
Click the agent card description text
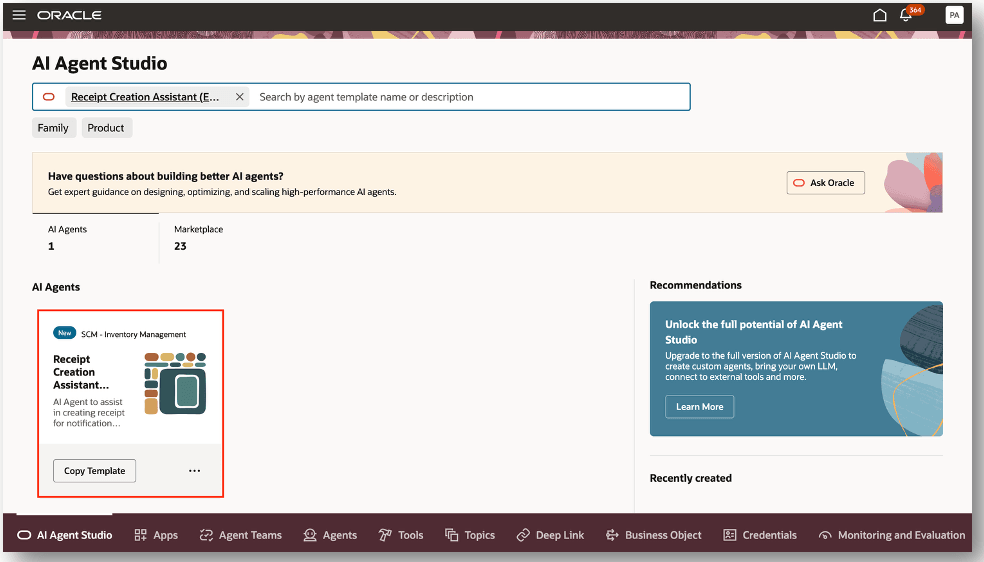tap(88, 413)
